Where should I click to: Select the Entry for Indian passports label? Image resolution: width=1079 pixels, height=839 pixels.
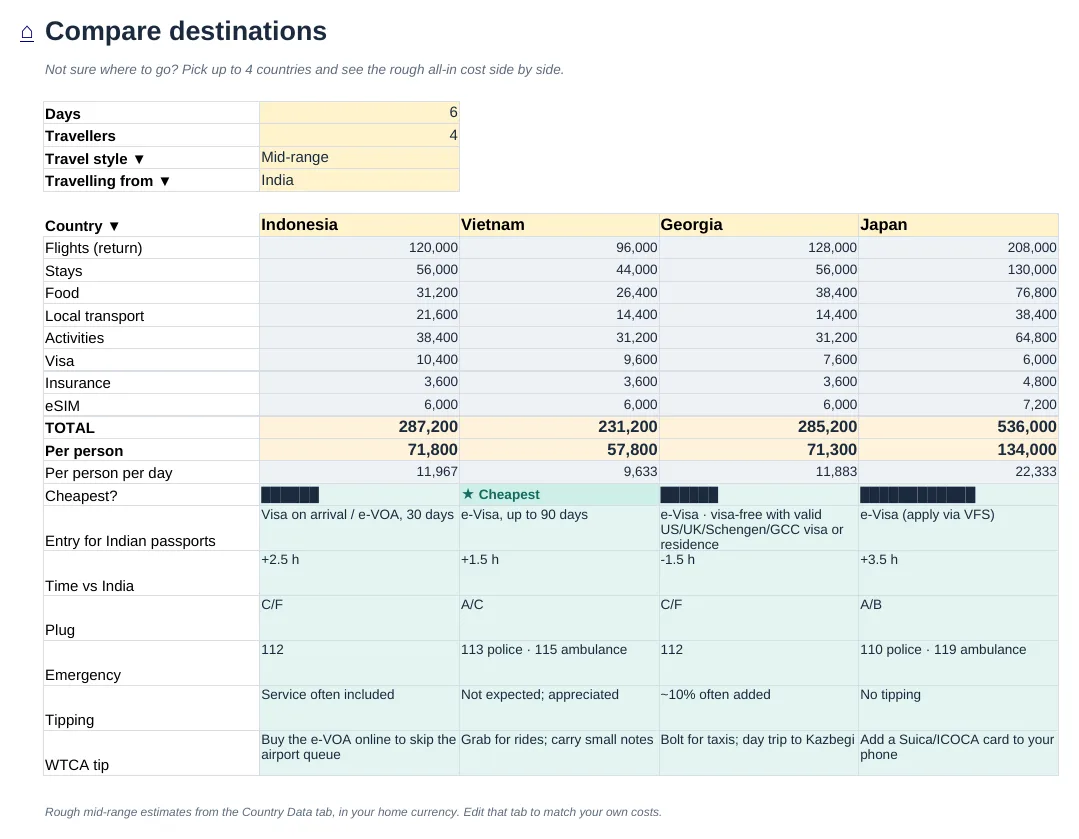(151, 529)
